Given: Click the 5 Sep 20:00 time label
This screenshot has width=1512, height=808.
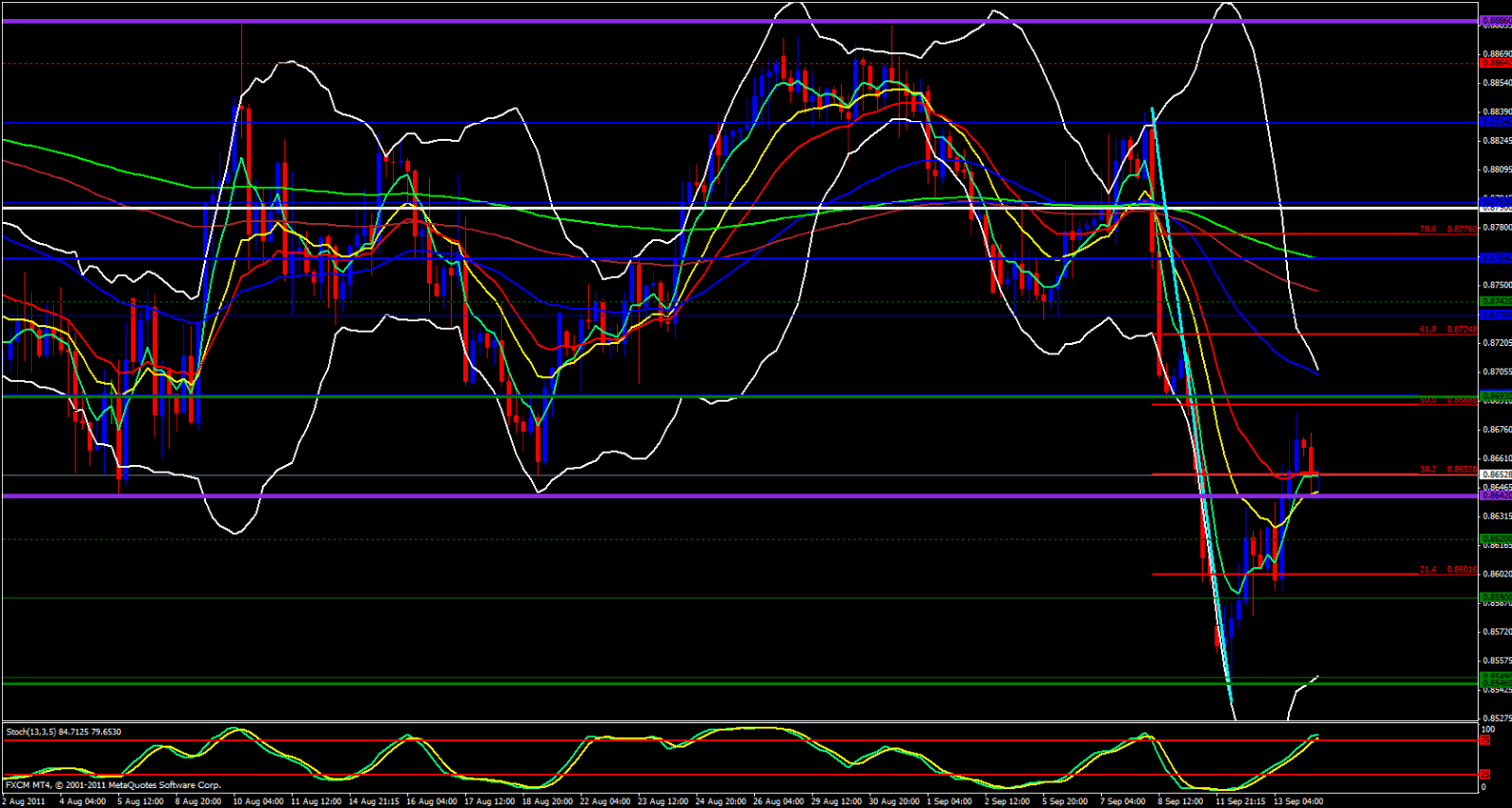Looking at the screenshot, I should tap(1065, 801).
